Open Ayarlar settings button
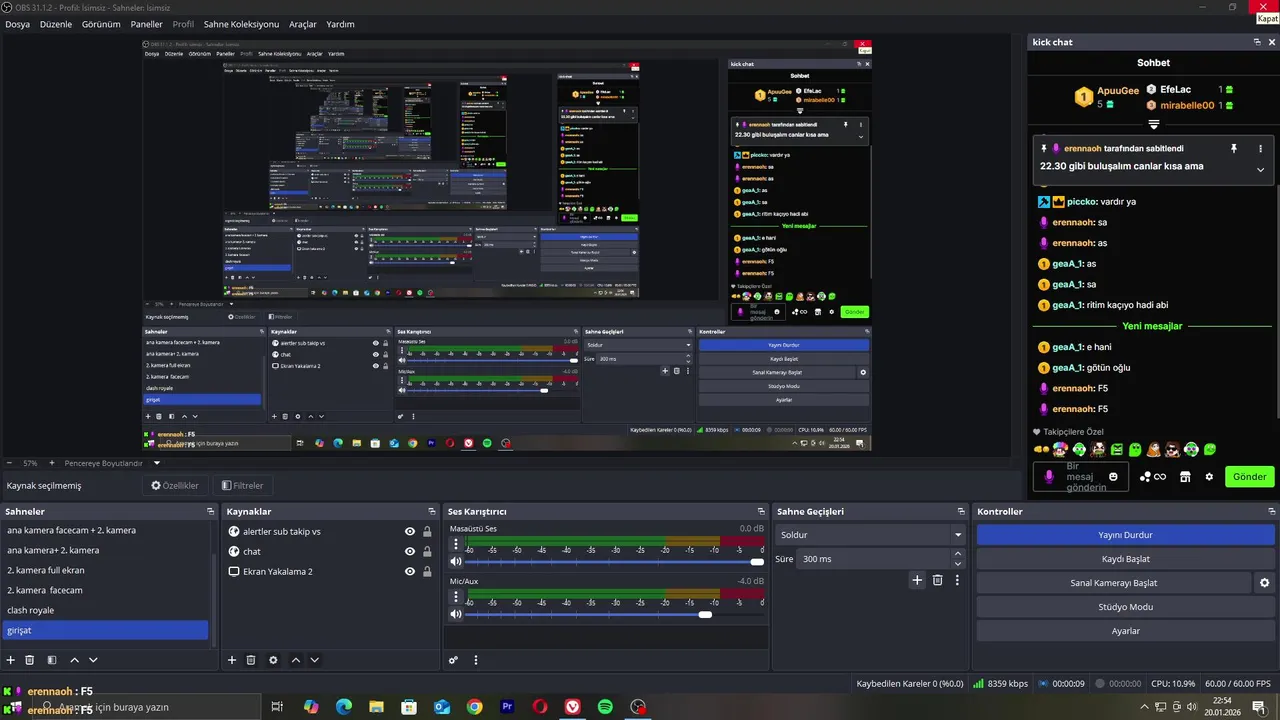1280x720 pixels. coord(1125,631)
